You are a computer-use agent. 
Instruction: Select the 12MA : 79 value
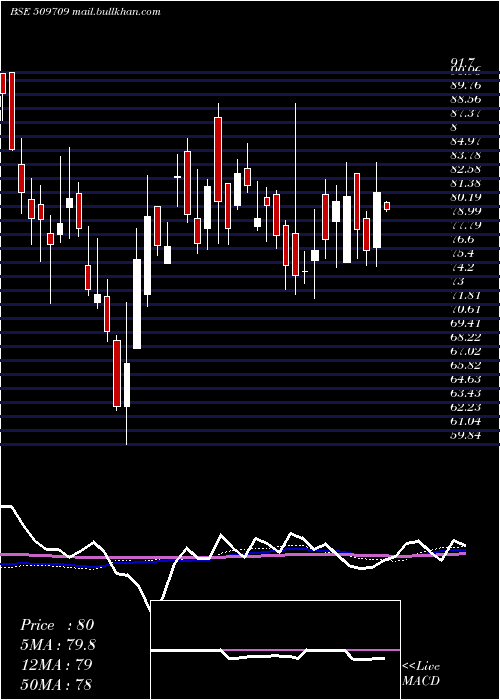(56, 665)
